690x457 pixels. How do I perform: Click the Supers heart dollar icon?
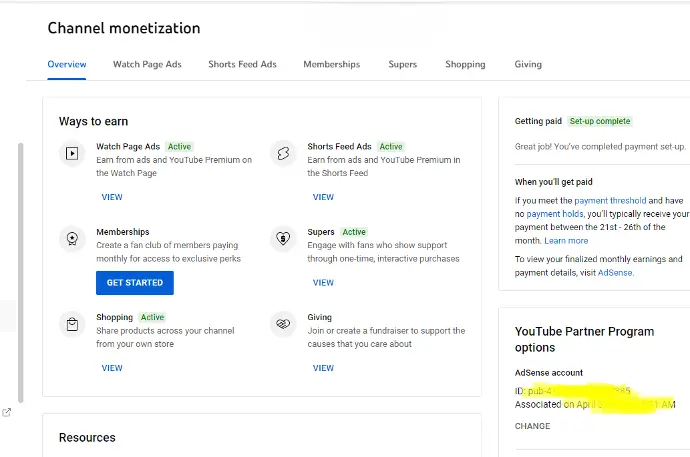click(283, 239)
